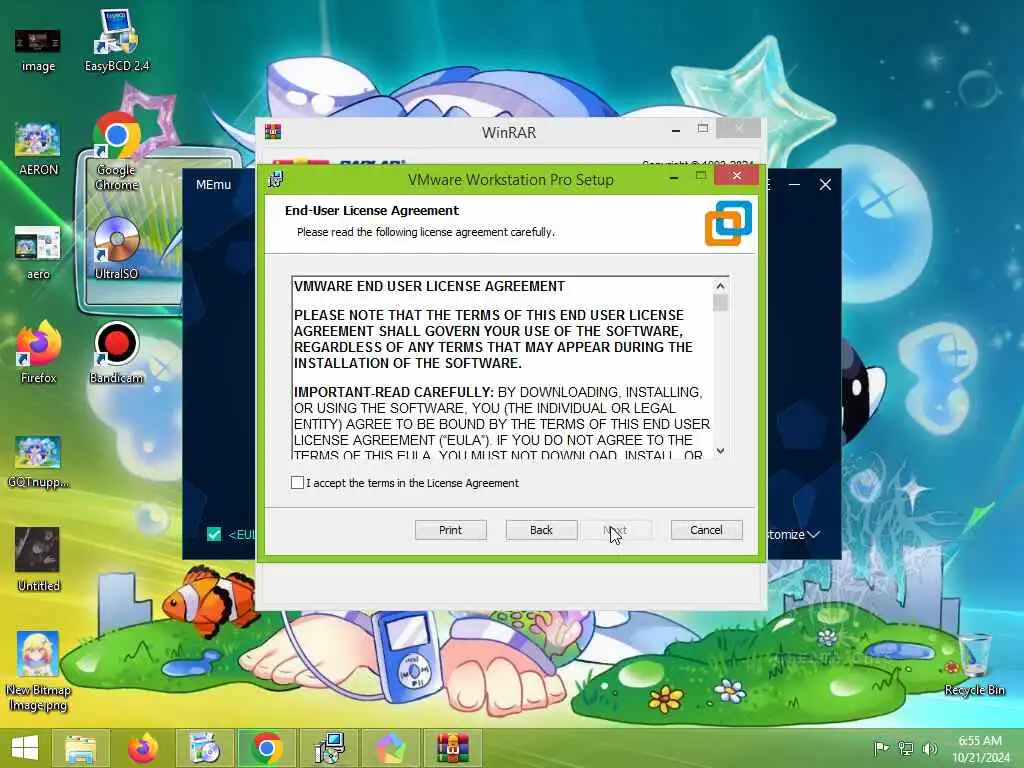Launch Firefox from the taskbar
Viewport: 1024px width, 768px height.
tap(143, 748)
